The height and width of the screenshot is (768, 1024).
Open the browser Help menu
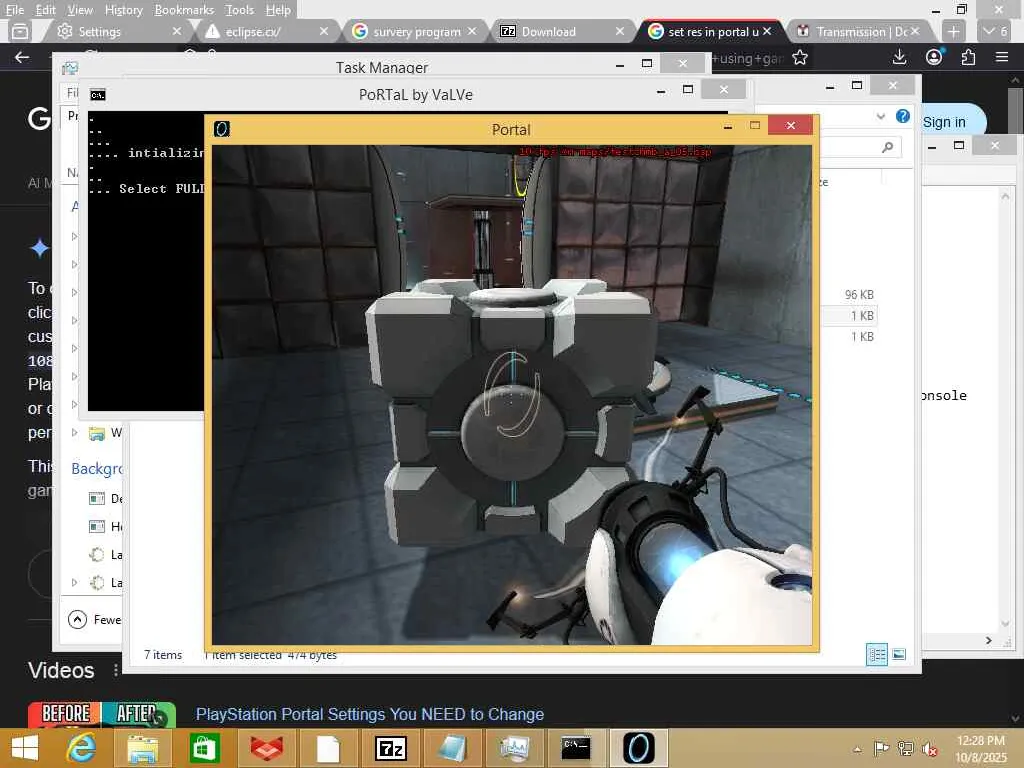pyautogui.click(x=278, y=10)
